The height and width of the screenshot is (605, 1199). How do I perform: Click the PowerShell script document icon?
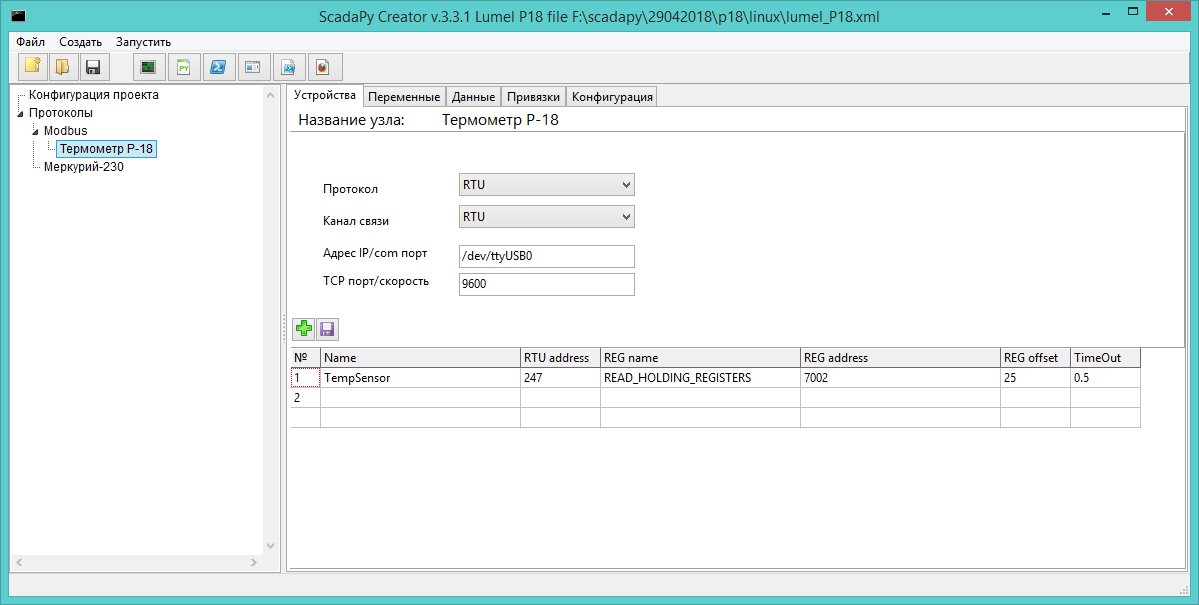288,67
